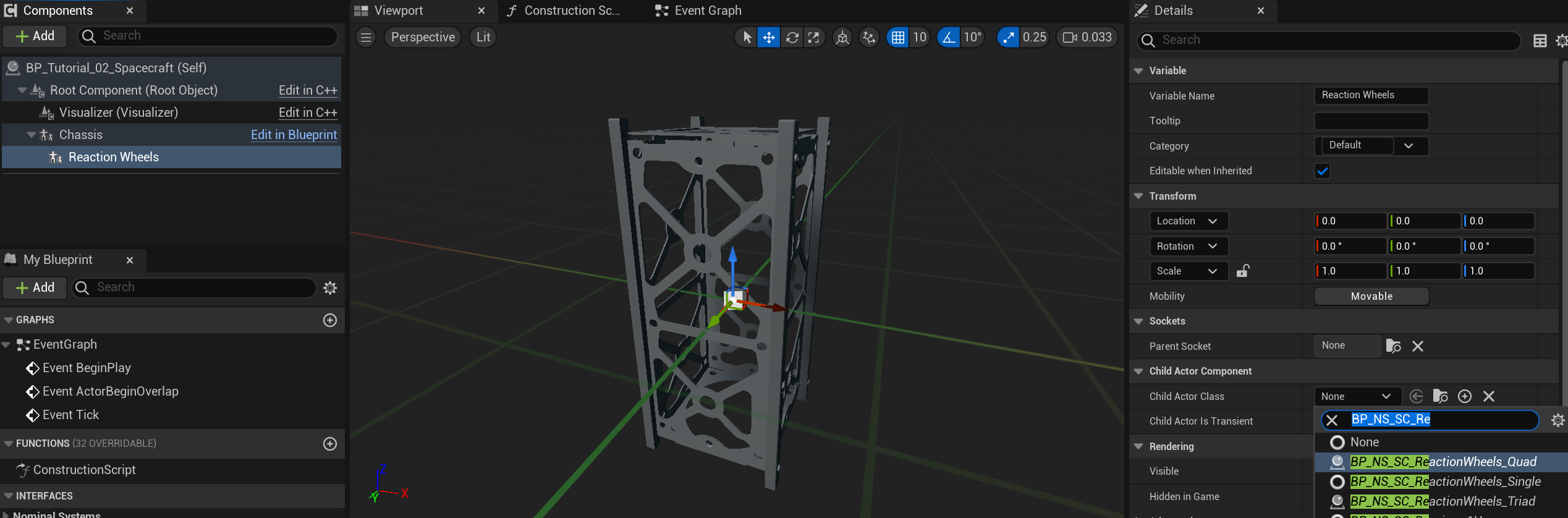The image size is (1568, 518).
Task: Open the Child Actor Class dropdown
Action: pyautogui.click(x=1355, y=396)
